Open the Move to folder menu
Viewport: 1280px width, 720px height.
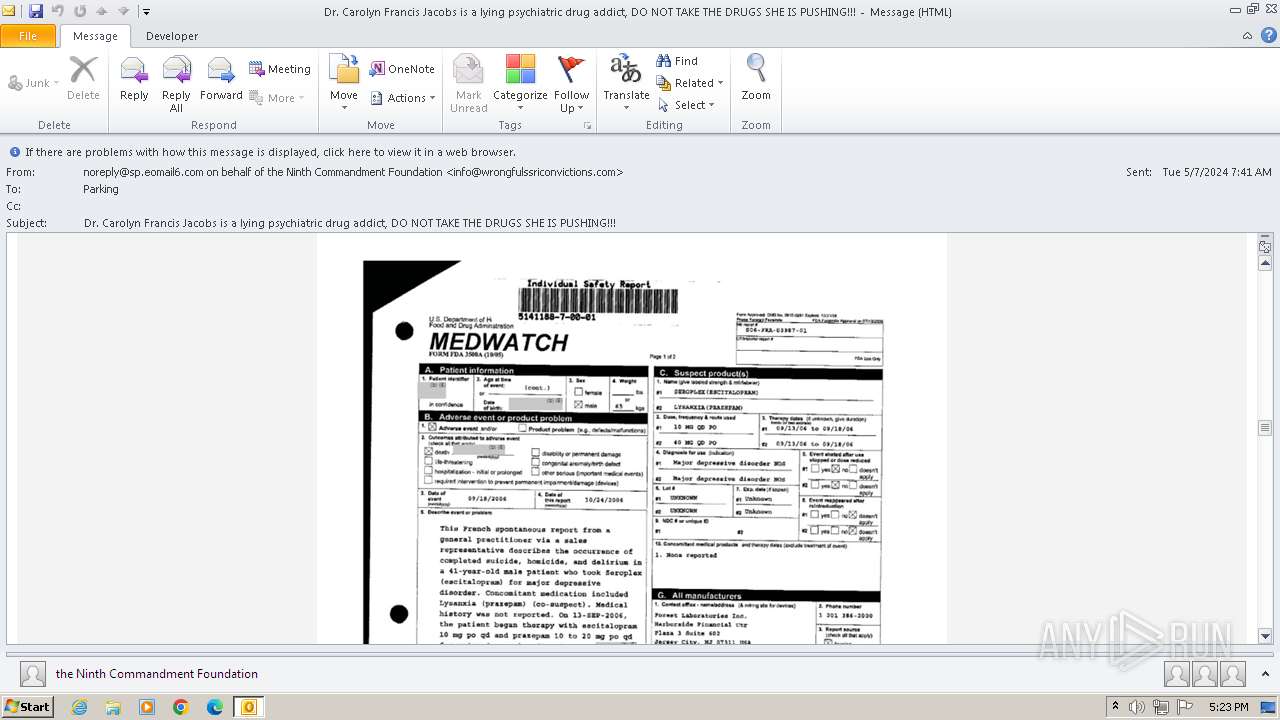point(344,84)
